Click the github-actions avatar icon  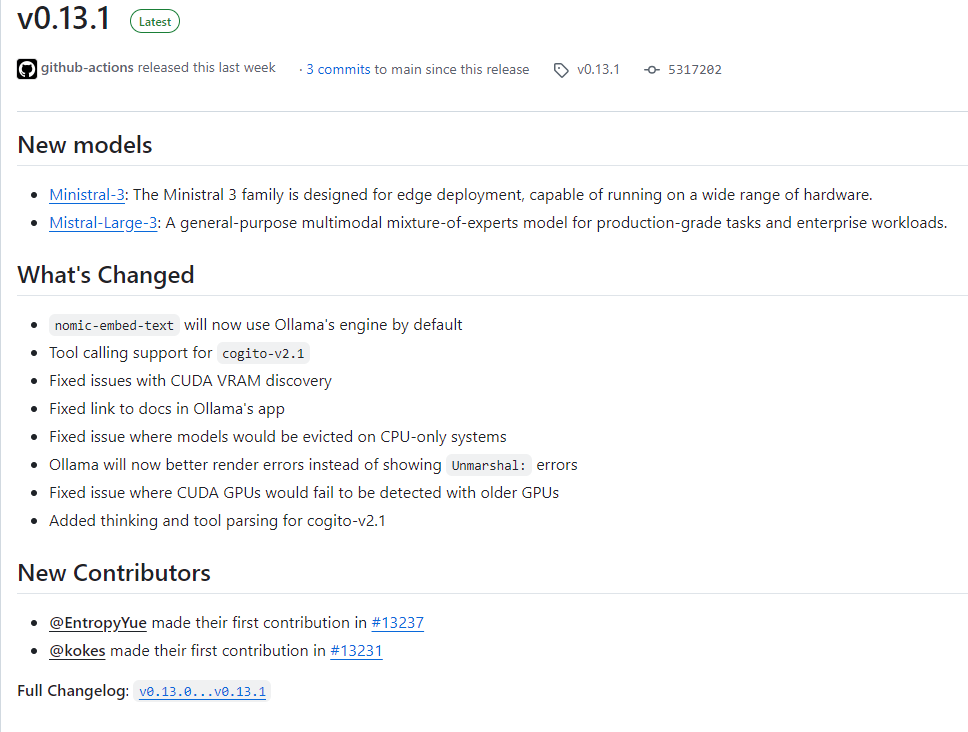(x=27, y=69)
